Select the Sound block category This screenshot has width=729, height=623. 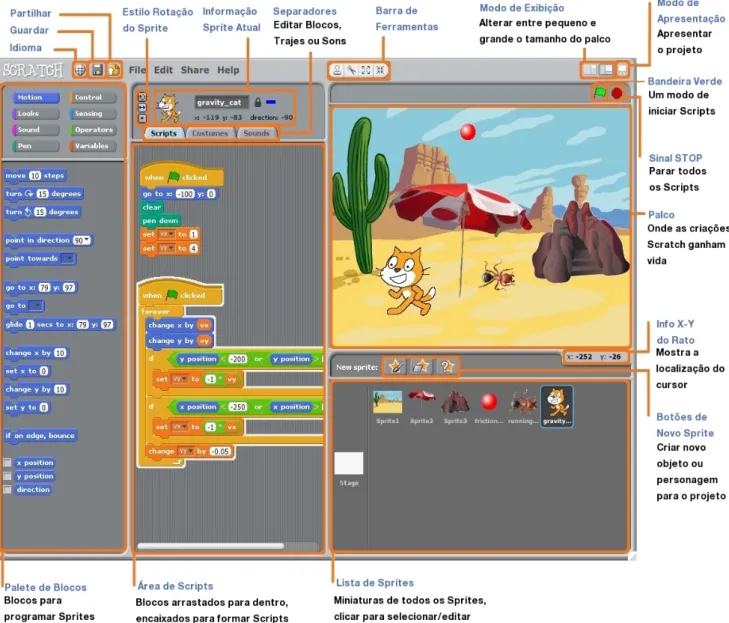click(x=36, y=130)
